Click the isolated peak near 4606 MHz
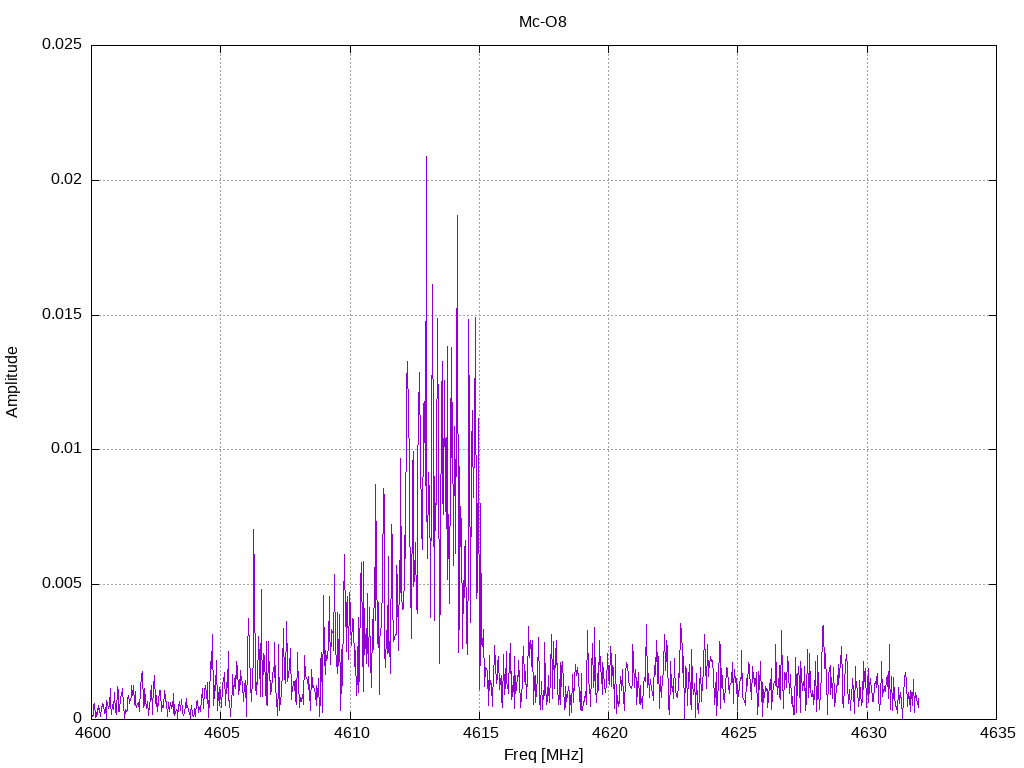 click(x=253, y=532)
